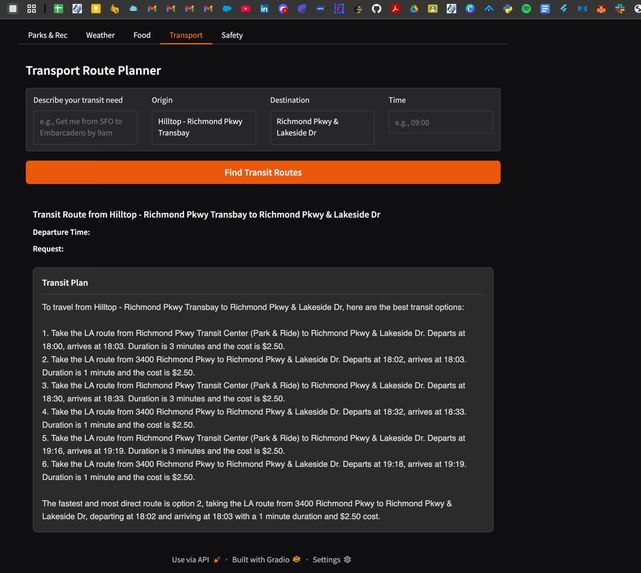The height and width of the screenshot is (573, 641).
Task: Click the Canva bookmark icon
Action: pos(470,9)
